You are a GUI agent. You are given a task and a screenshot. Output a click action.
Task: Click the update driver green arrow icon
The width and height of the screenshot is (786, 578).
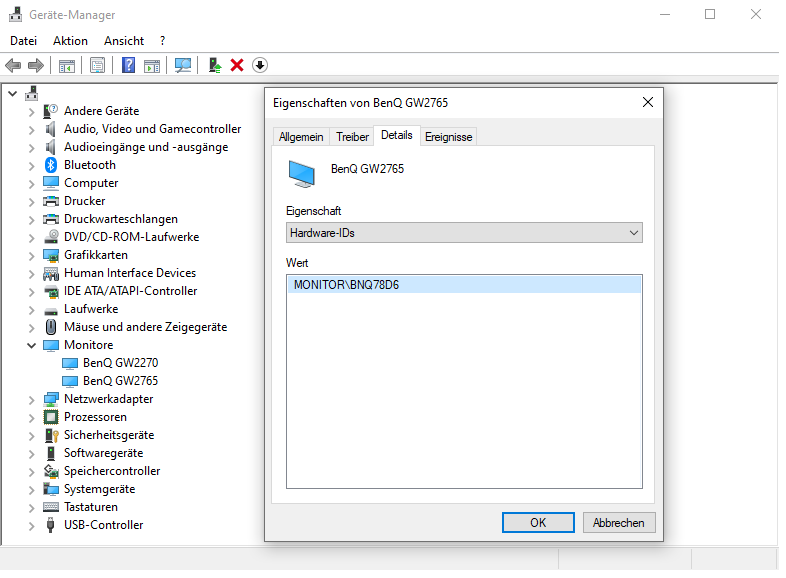pyautogui.click(x=215, y=65)
